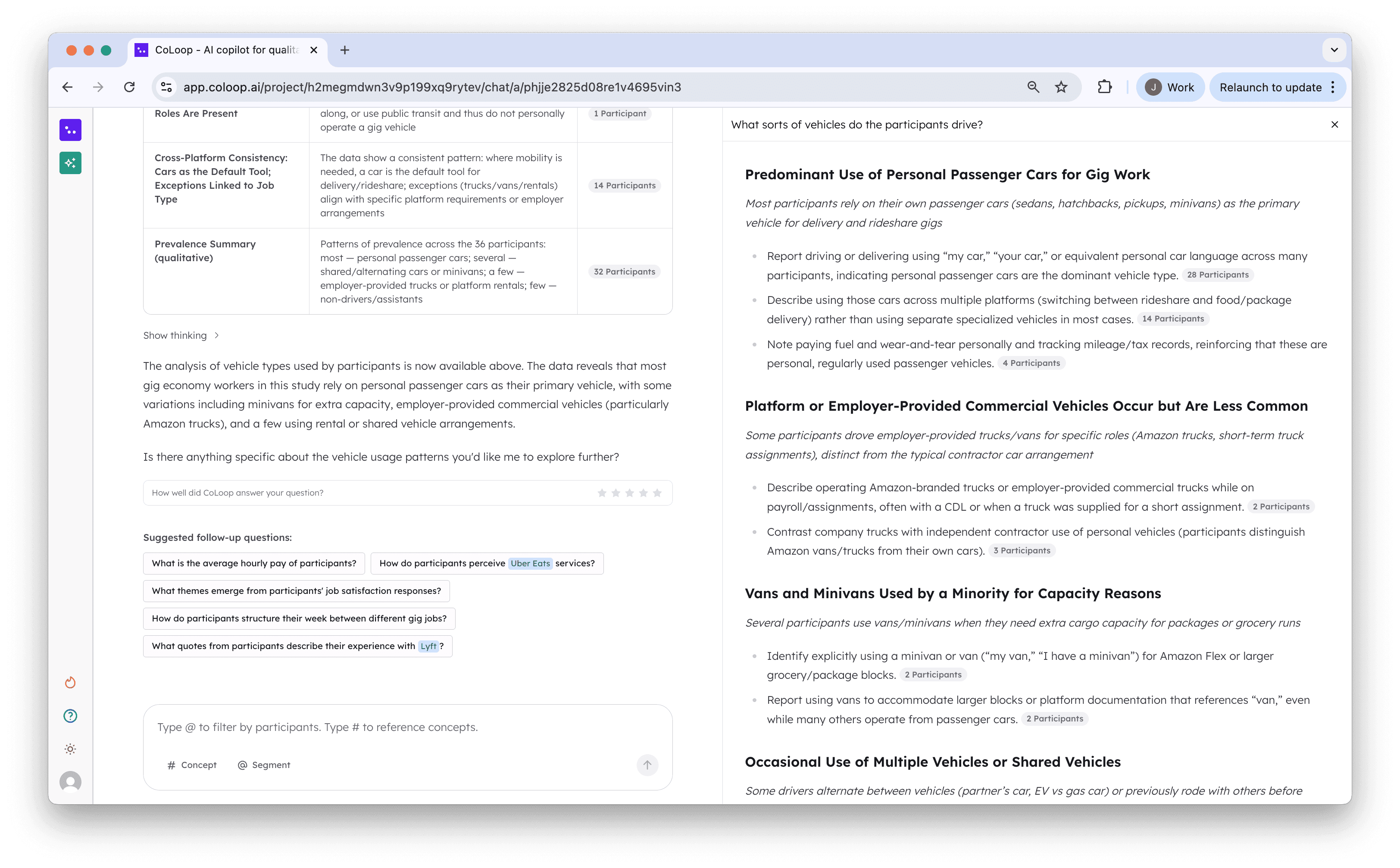This screenshot has height=868, width=1400.
Task: Open the tab list dropdown chevron
Action: [1334, 50]
